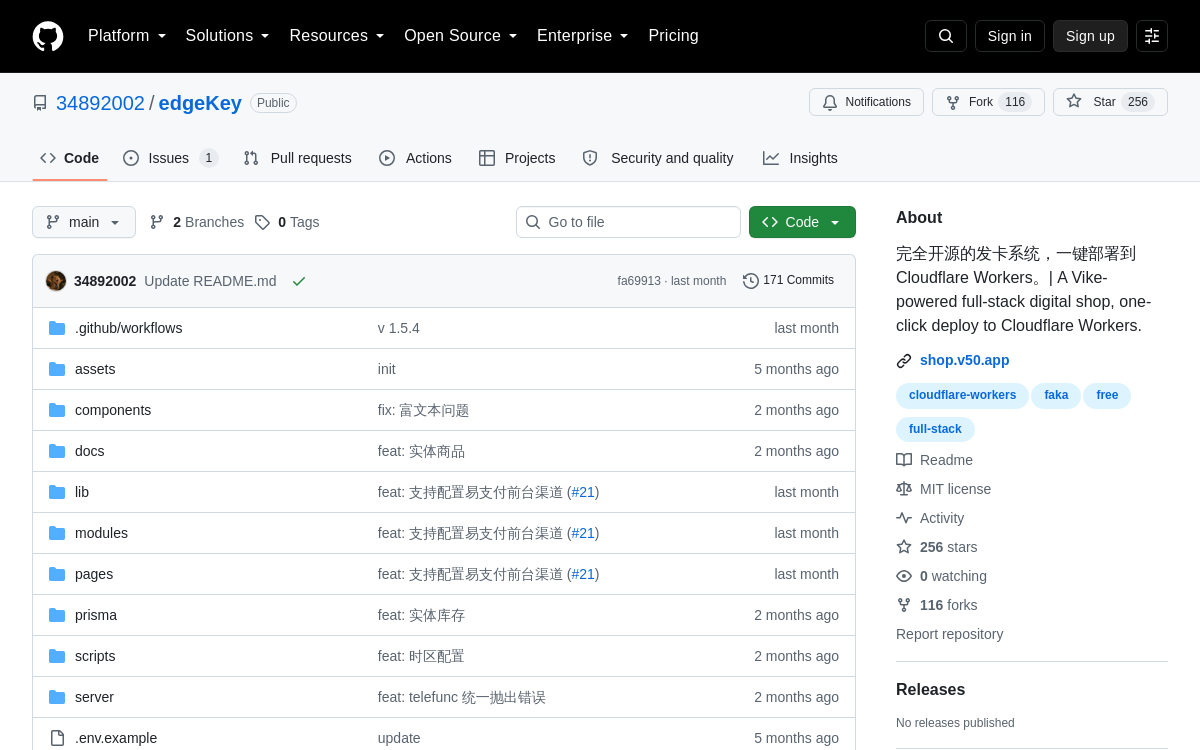Click the Sign up button

pyautogui.click(x=1090, y=36)
